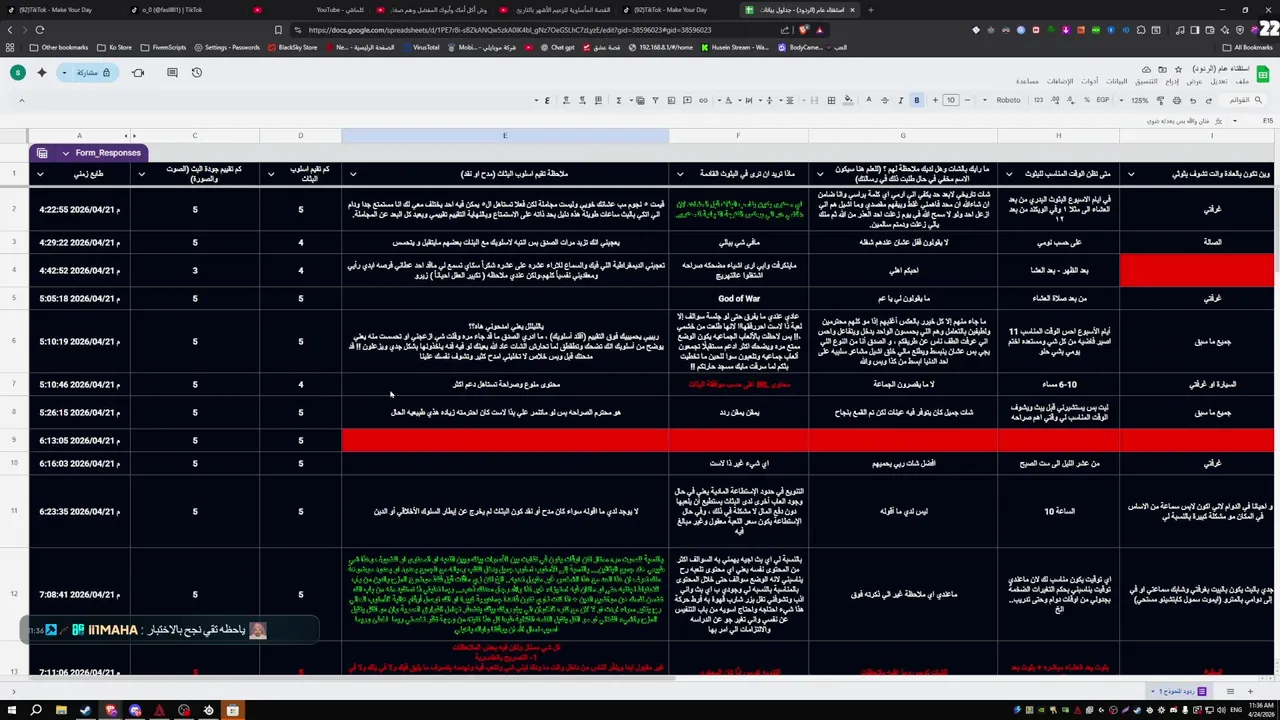
Task: Open the Data (البيانات) menu
Action: (x=1116, y=81)
